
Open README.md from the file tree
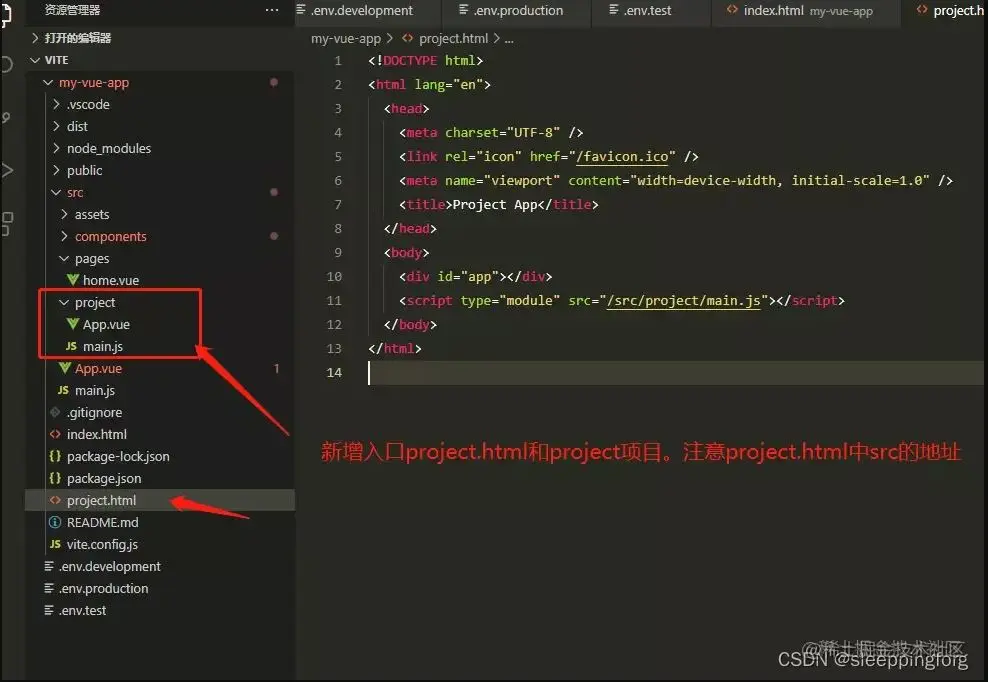(103, 523)
